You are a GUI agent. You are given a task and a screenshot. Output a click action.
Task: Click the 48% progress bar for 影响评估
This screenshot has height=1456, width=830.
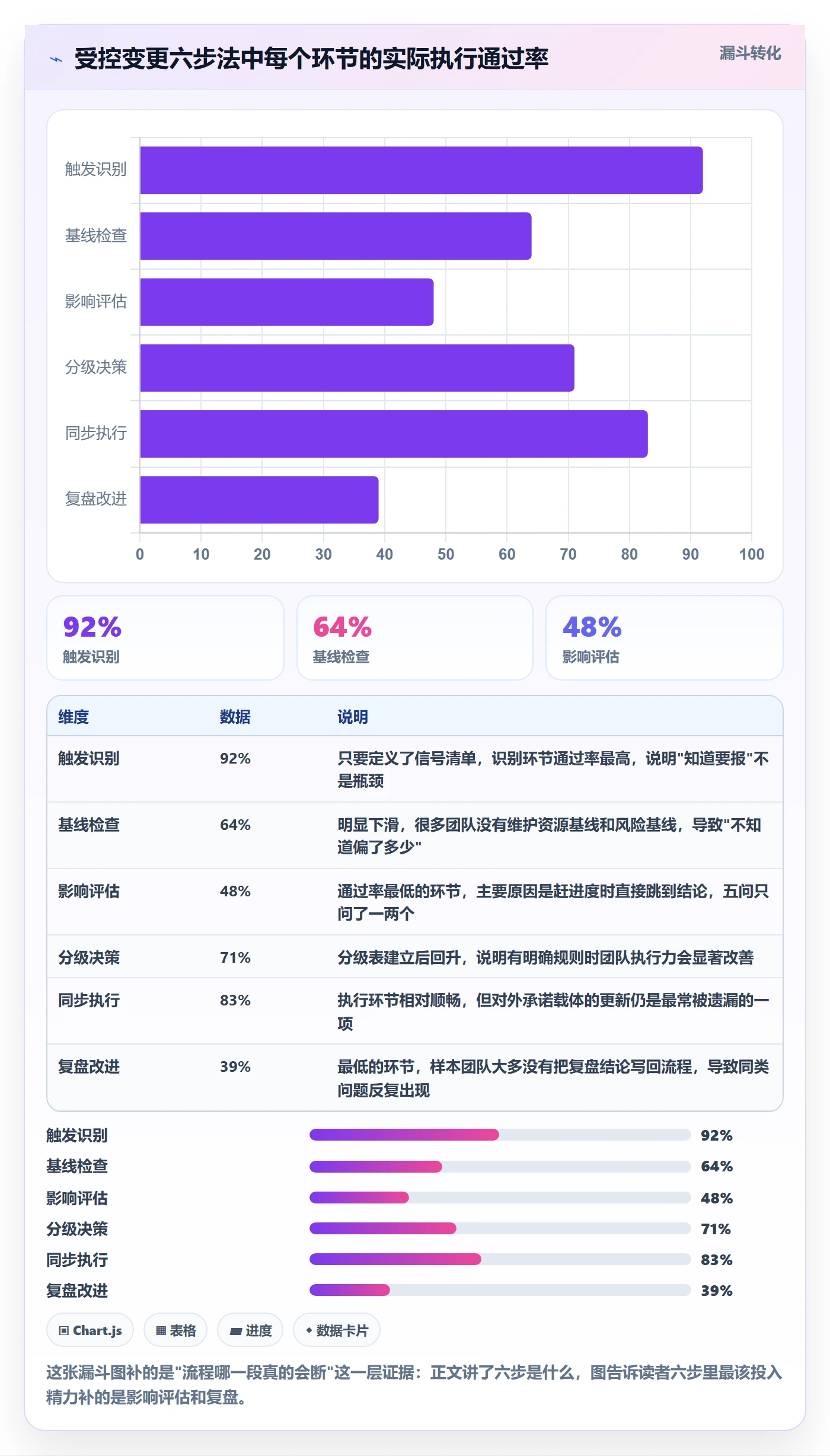coord(500,1198)
